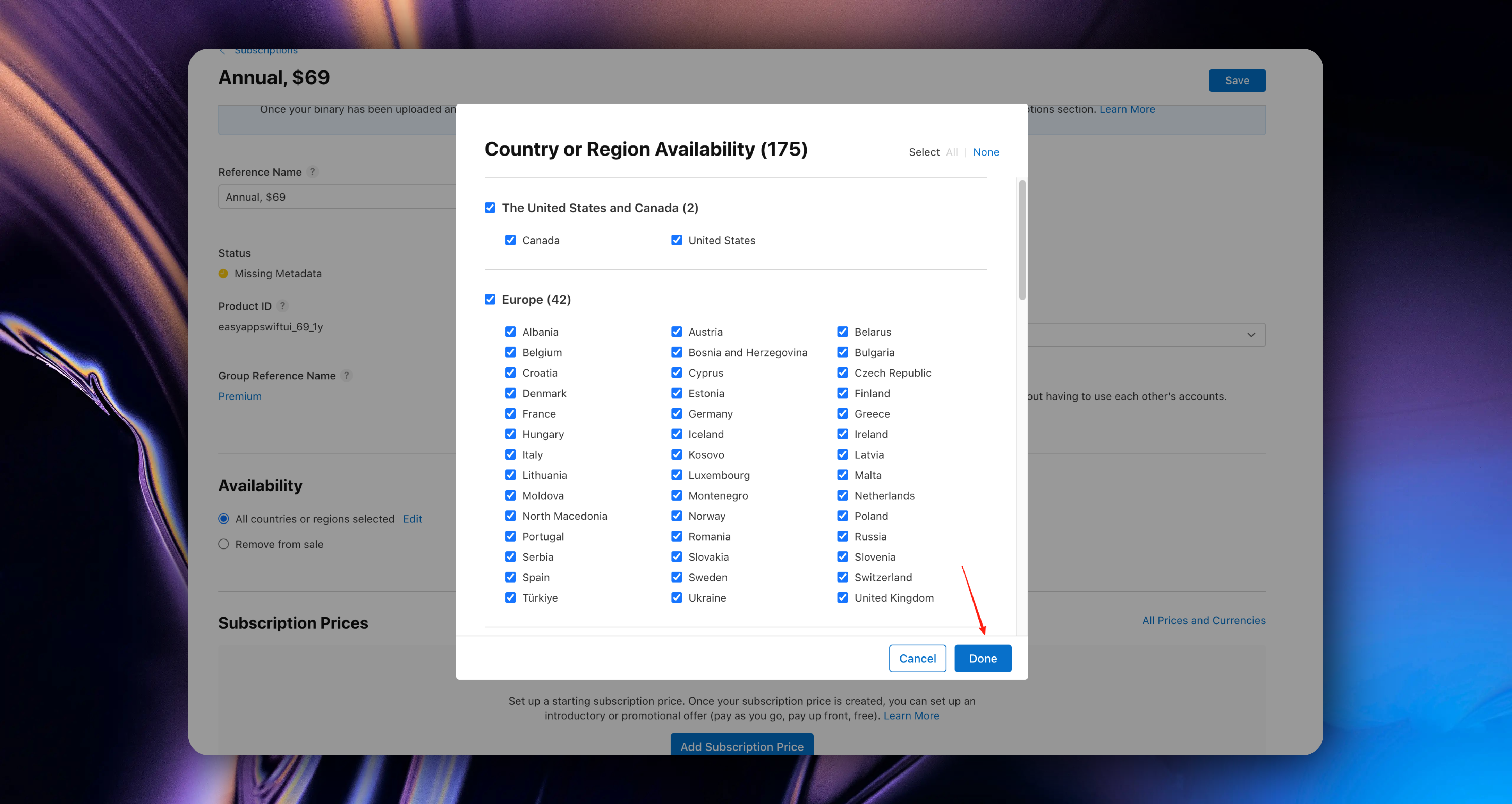Click Done to confirm country selection
The image size is (1512, 804).
tap(983, 658)
